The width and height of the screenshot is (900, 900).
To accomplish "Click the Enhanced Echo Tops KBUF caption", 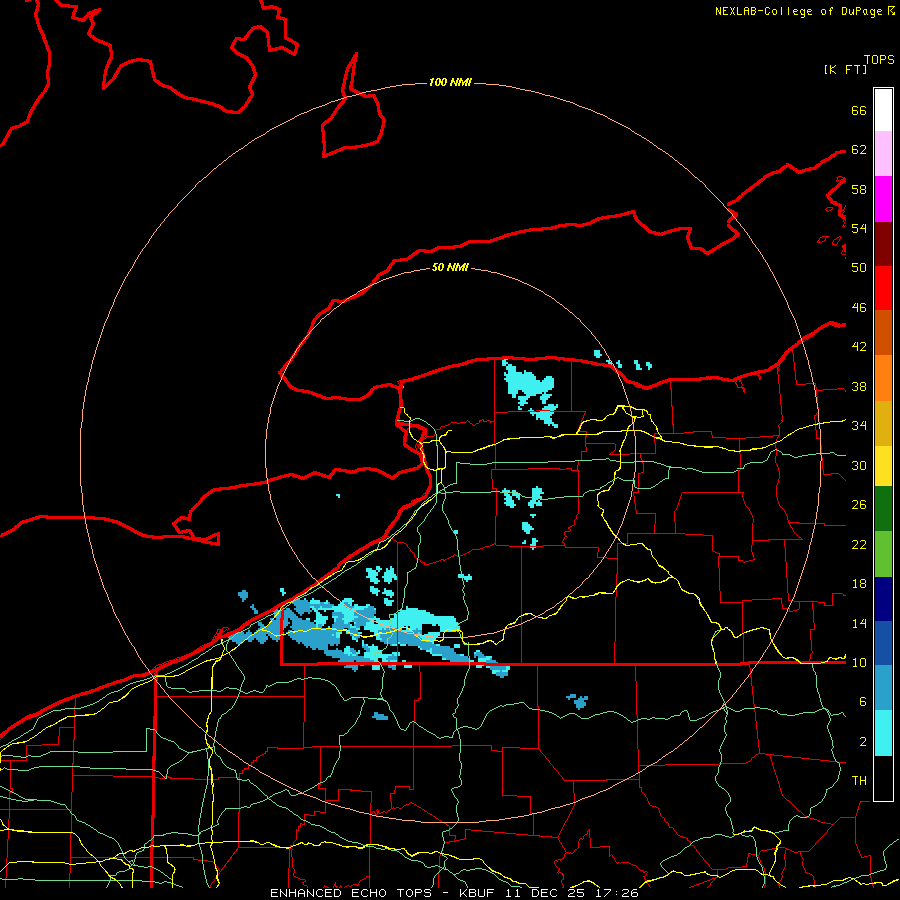I will [454, 893].
